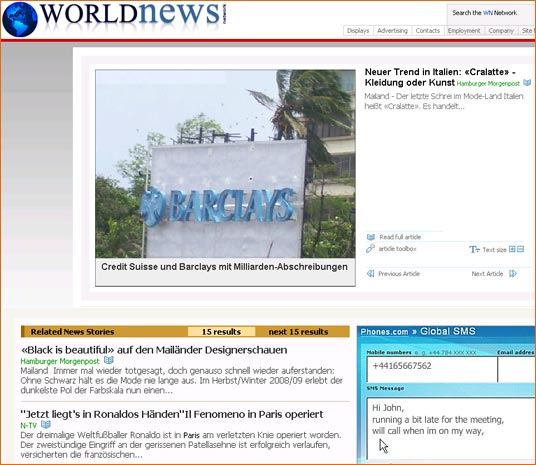Image resolution: width=536 pixels, height=465 pixels.
Task: Open the Employment menu item
Action: point(464,31)
